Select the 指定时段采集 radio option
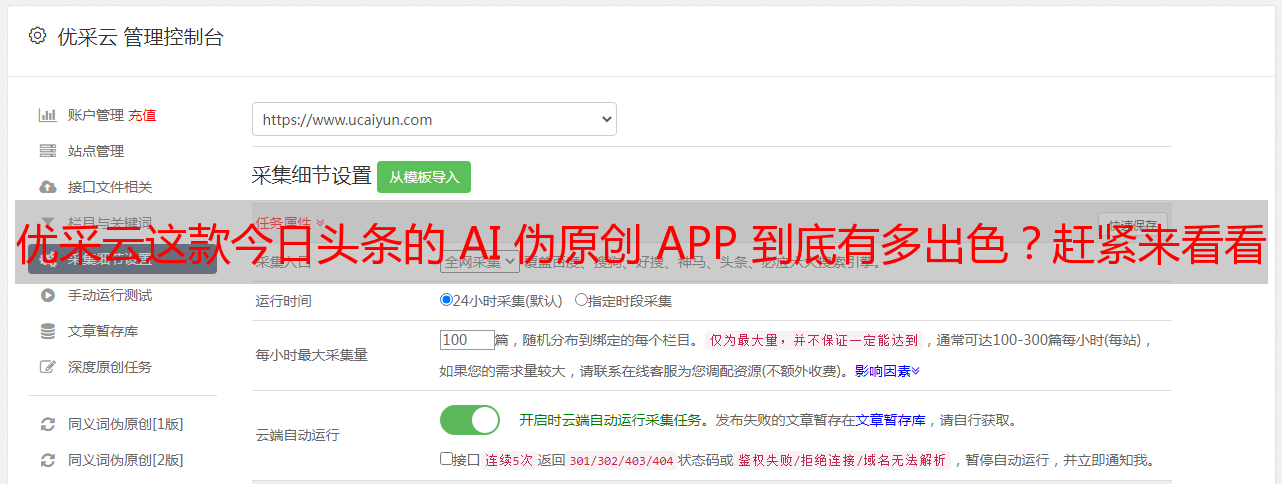Image resolution: width=1282 pixels, height=484 pixels. pyautogui.click(x=581, y=300)
